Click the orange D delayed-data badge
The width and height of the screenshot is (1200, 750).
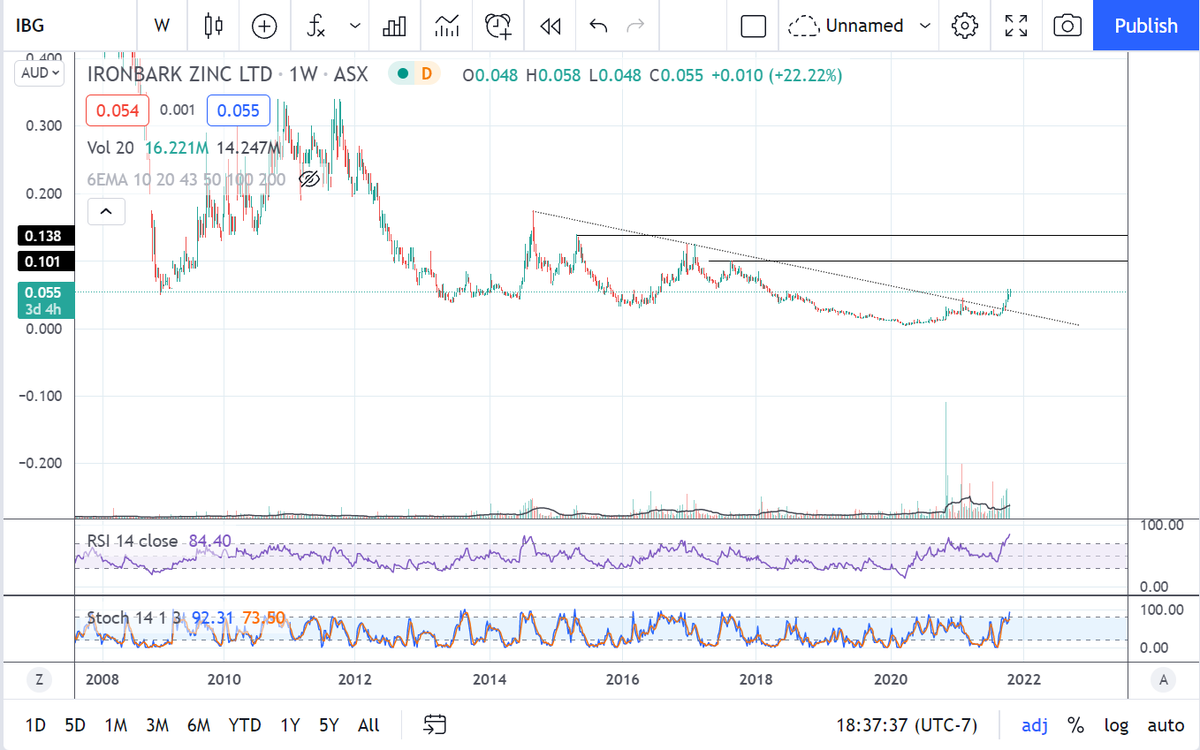pyautogui.click(x=426, y=74)
